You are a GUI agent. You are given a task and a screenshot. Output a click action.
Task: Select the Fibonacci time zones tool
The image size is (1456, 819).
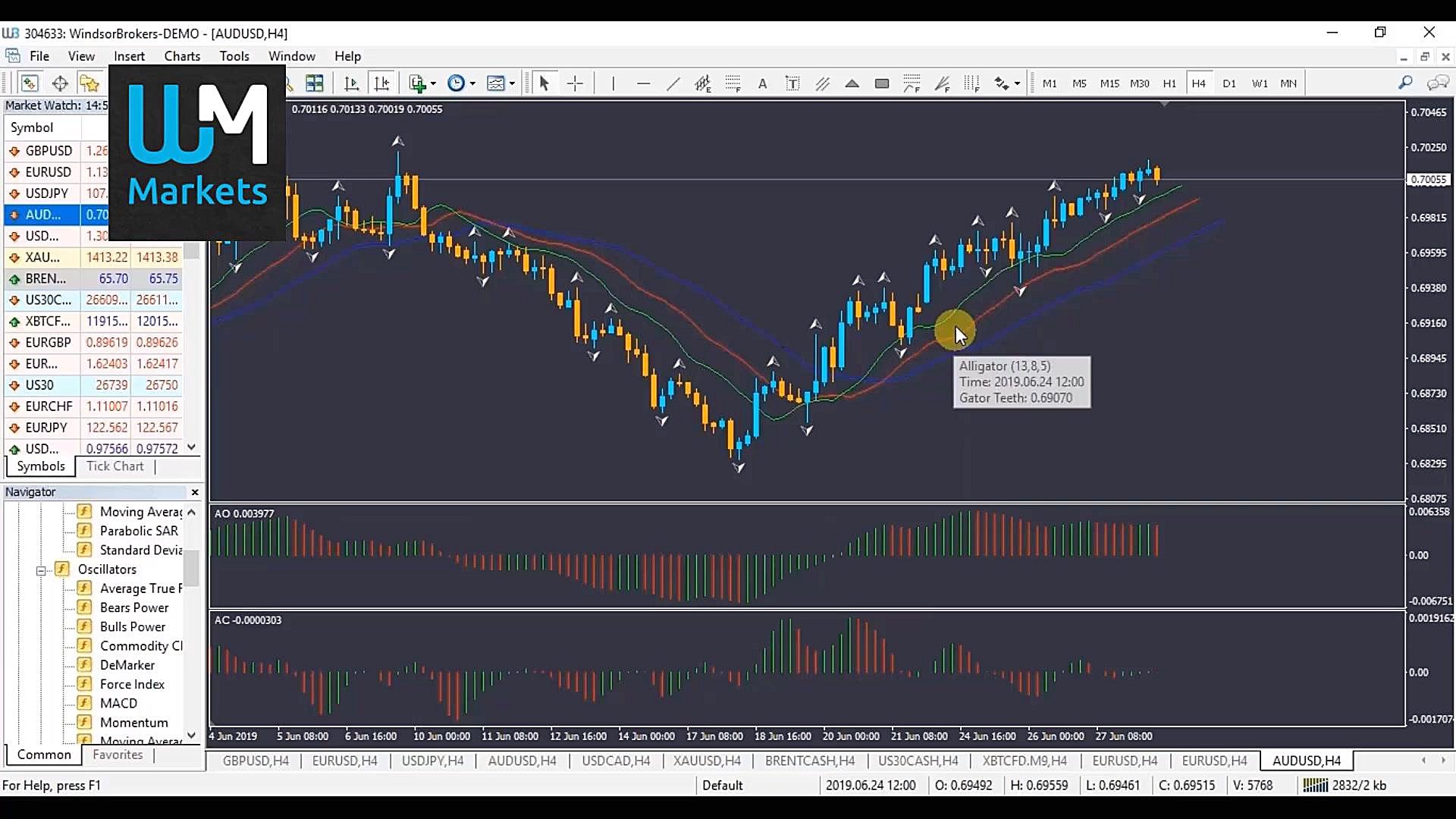coord(972,83)
